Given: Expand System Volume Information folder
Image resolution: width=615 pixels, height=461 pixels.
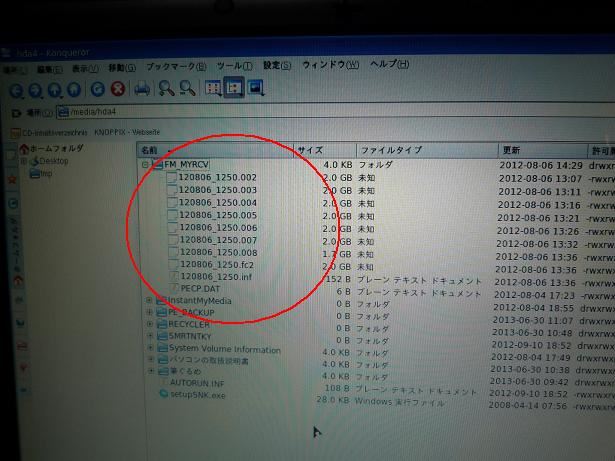Looking at the screenshot, I should click(x=151, y=348).
